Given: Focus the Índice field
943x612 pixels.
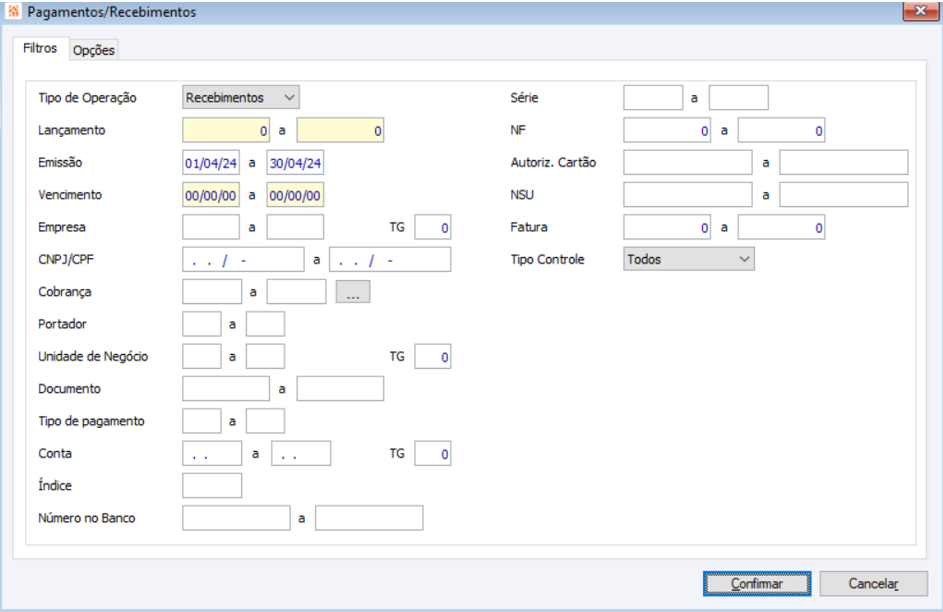Looking at the screenshot, I should pos(212,486).
